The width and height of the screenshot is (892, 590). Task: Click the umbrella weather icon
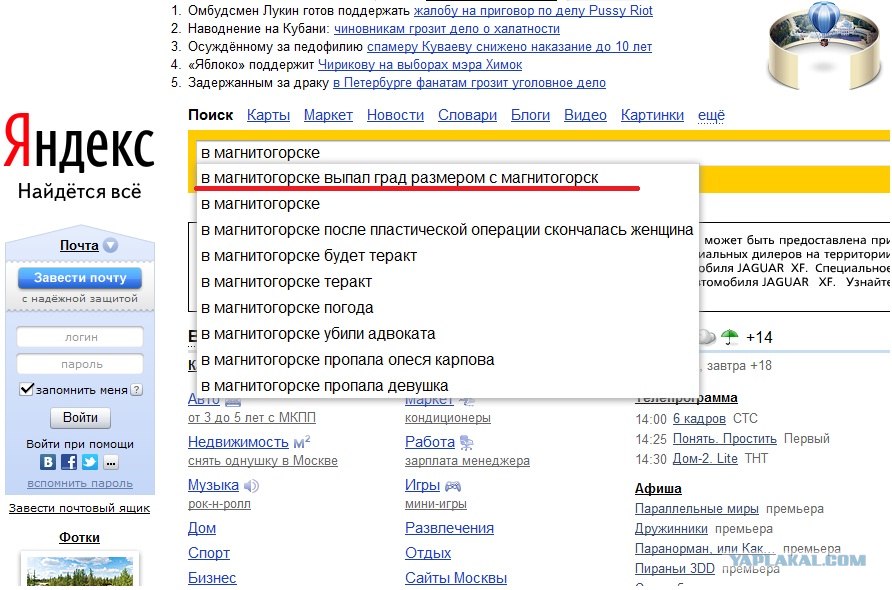click(x=729, y=337)
